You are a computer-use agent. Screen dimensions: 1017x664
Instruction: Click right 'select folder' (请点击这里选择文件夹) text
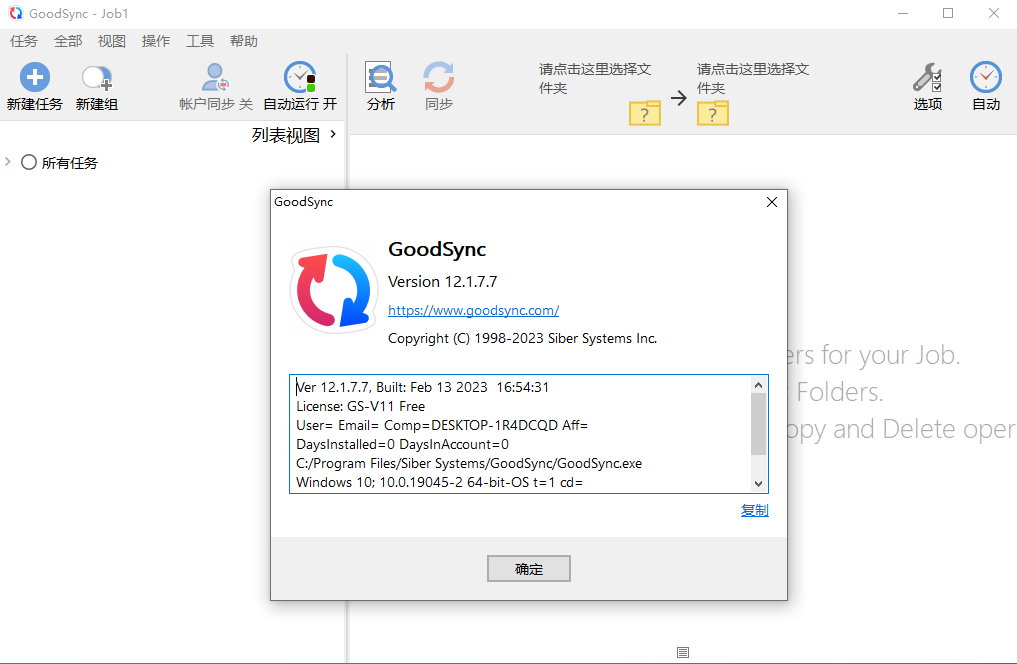tap(753, 78)
